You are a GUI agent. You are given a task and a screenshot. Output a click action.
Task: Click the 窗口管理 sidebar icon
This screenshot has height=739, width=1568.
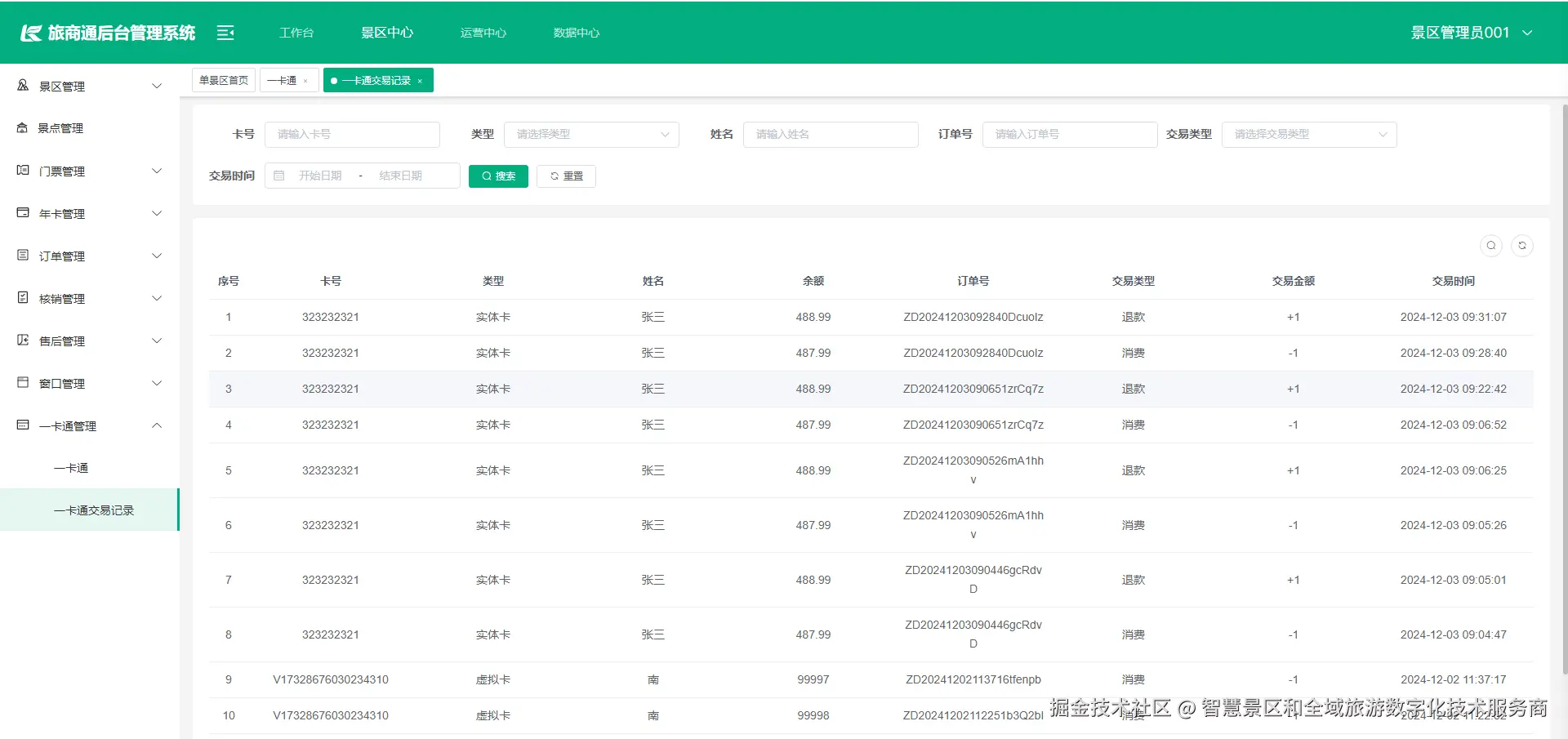pos(23,382)
